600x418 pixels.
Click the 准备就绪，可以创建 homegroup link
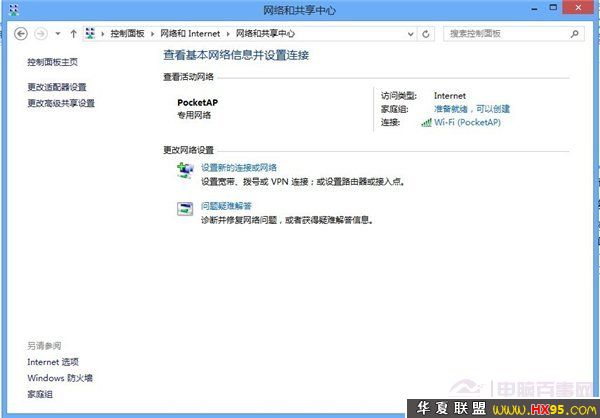(x=472, y=108)
